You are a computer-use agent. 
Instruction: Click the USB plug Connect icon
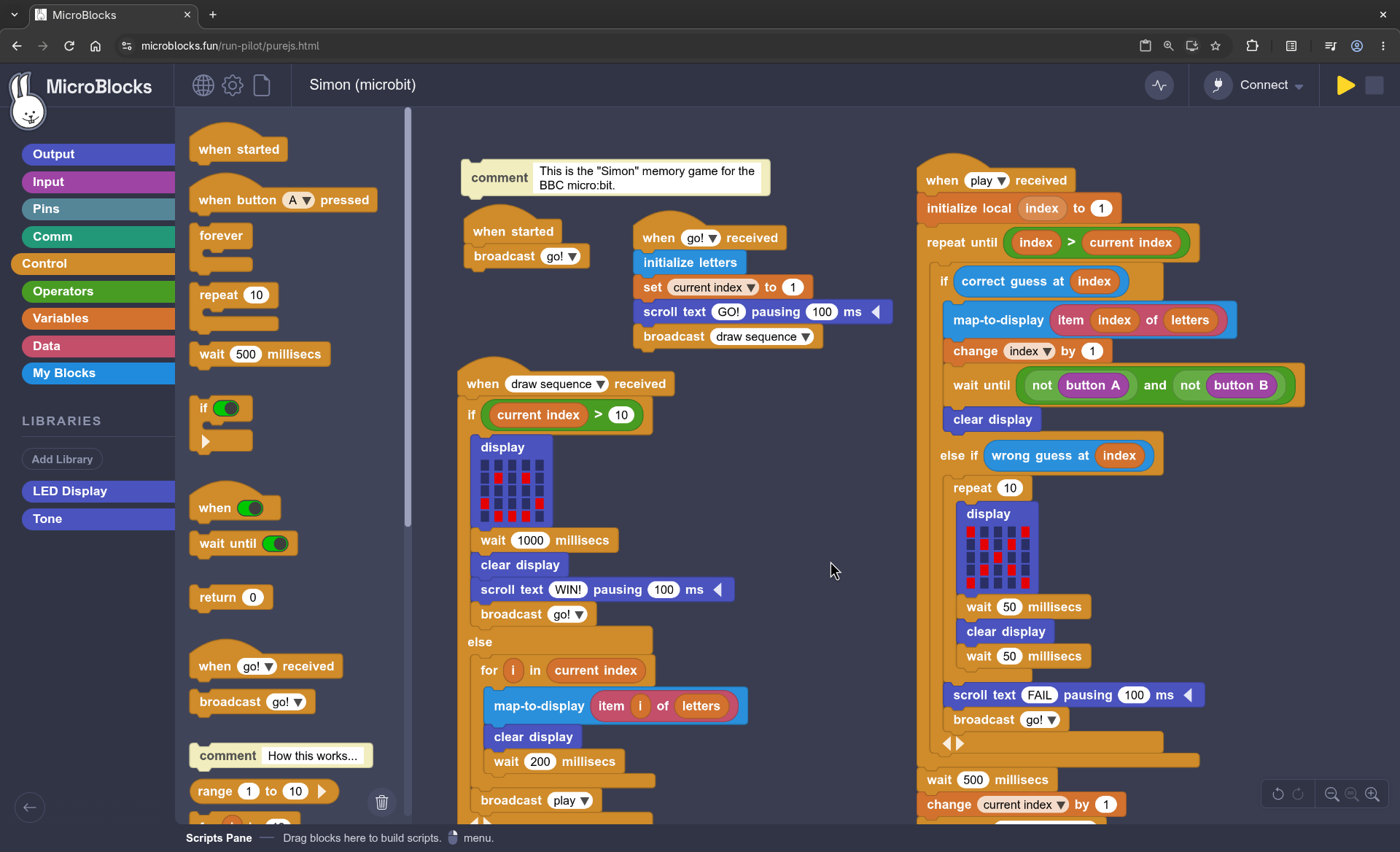click(1218, 85)
